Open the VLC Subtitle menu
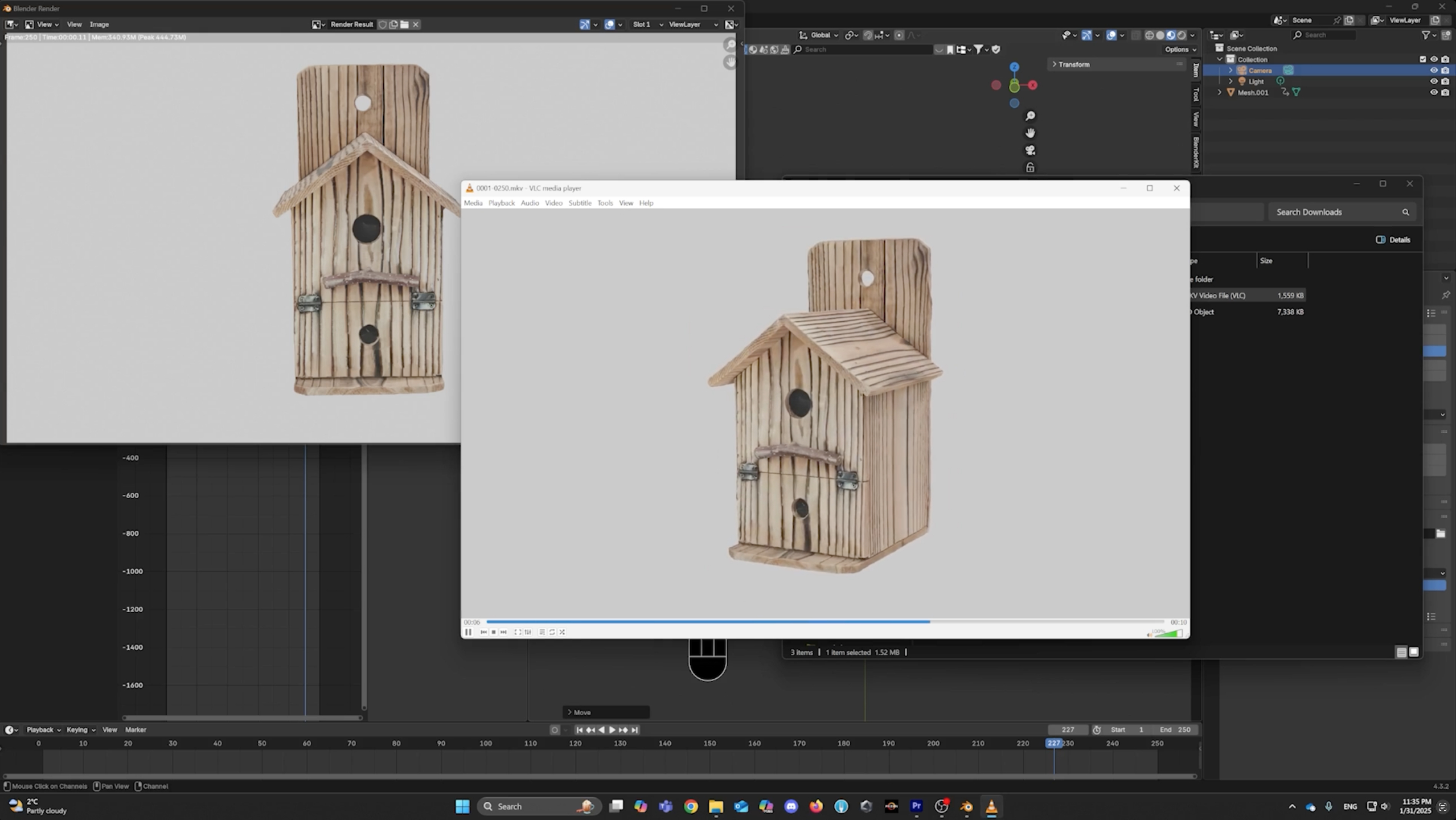Image resolution: width=1456 pixels, height=820 pixels. coord(580,203)
